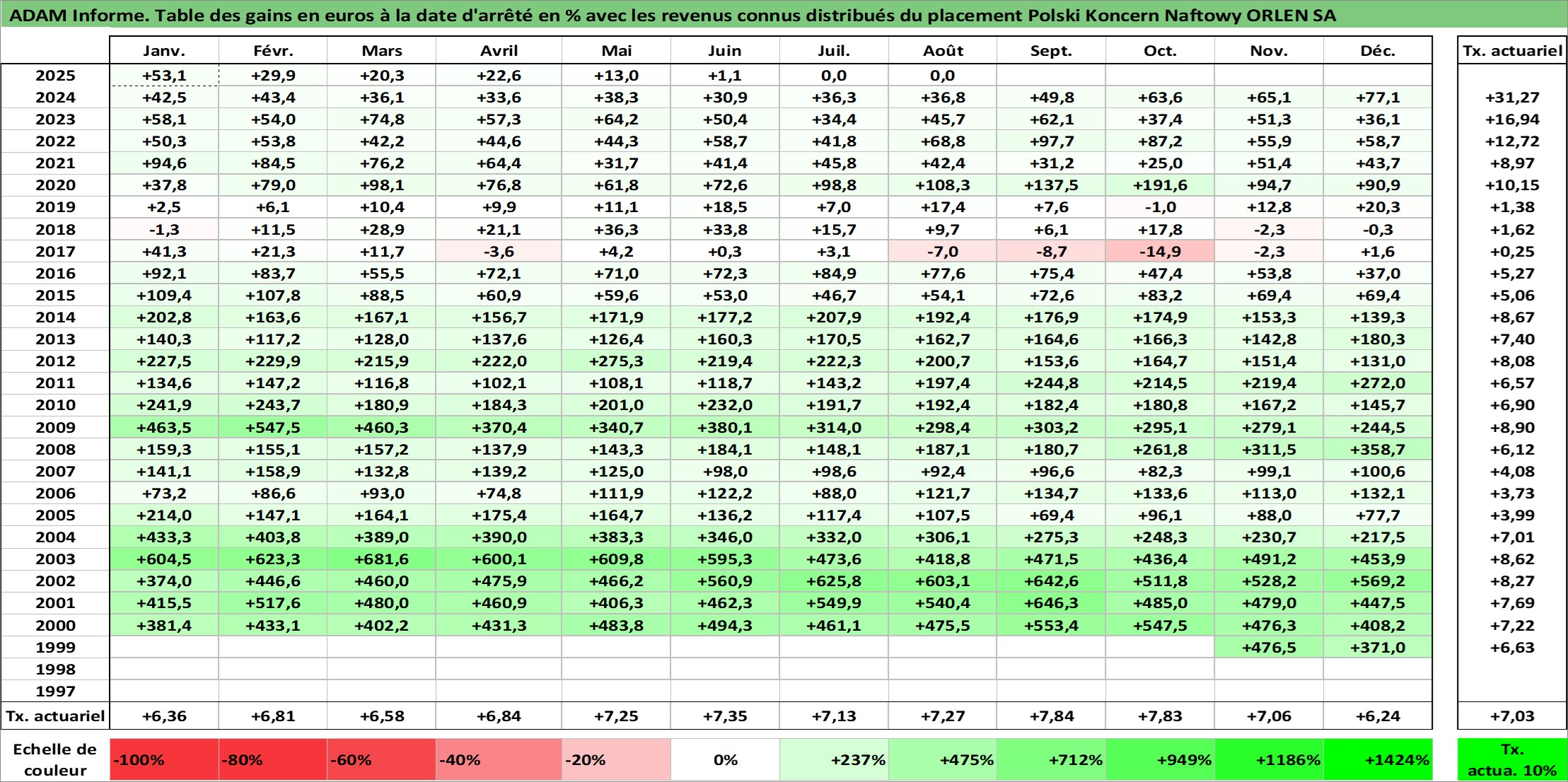Image resolution: width=1568 pixels, height=782 pixels.
Task: Click the Août column header
Action: click(943, 51)
